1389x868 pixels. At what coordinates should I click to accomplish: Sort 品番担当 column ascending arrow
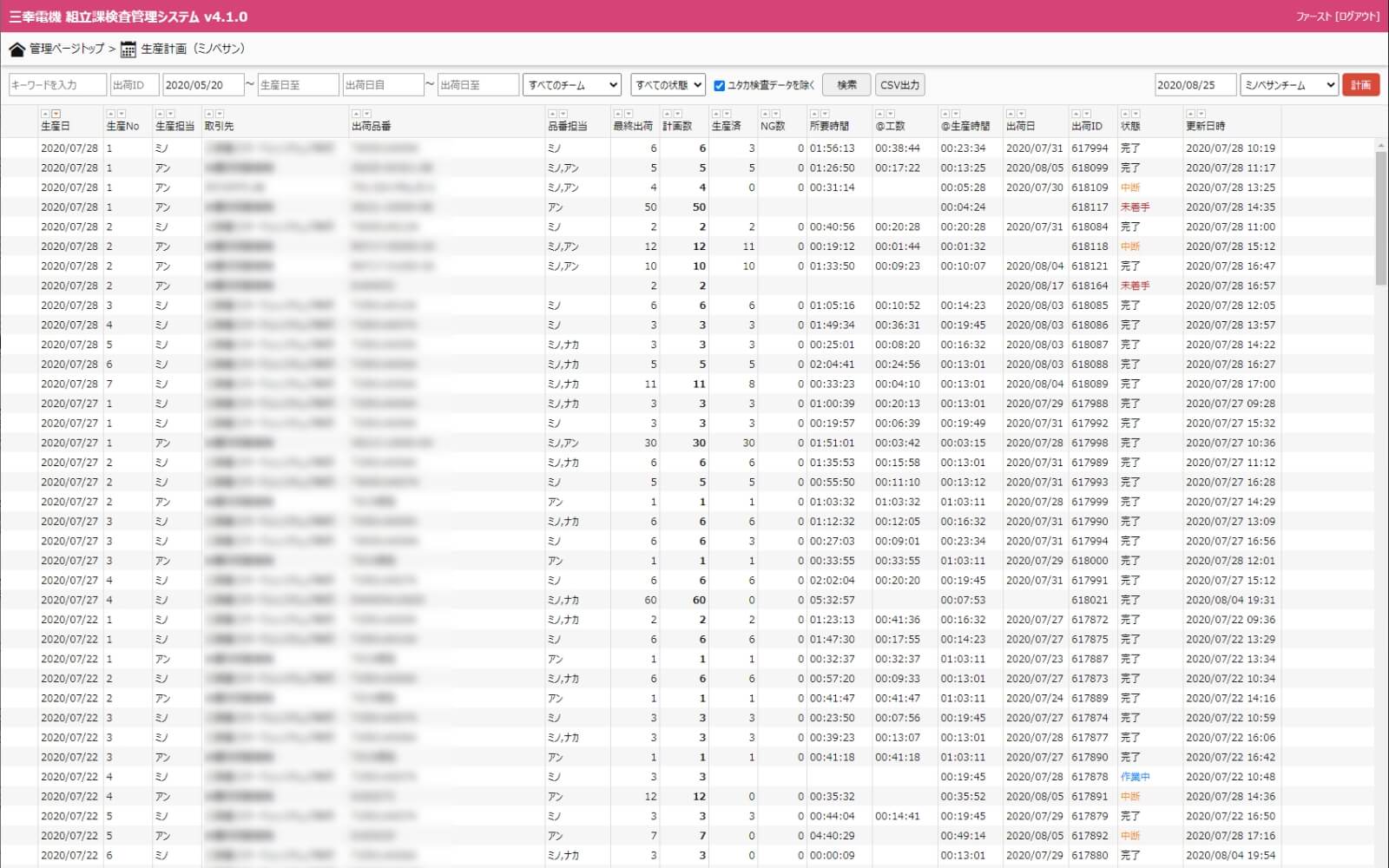pos(552,114)
